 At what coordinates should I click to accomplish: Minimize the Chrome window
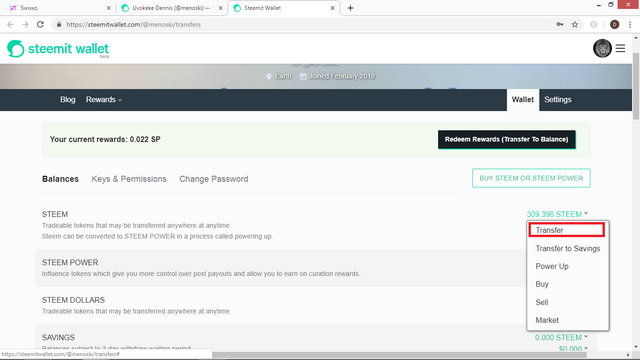coord(598,5)
